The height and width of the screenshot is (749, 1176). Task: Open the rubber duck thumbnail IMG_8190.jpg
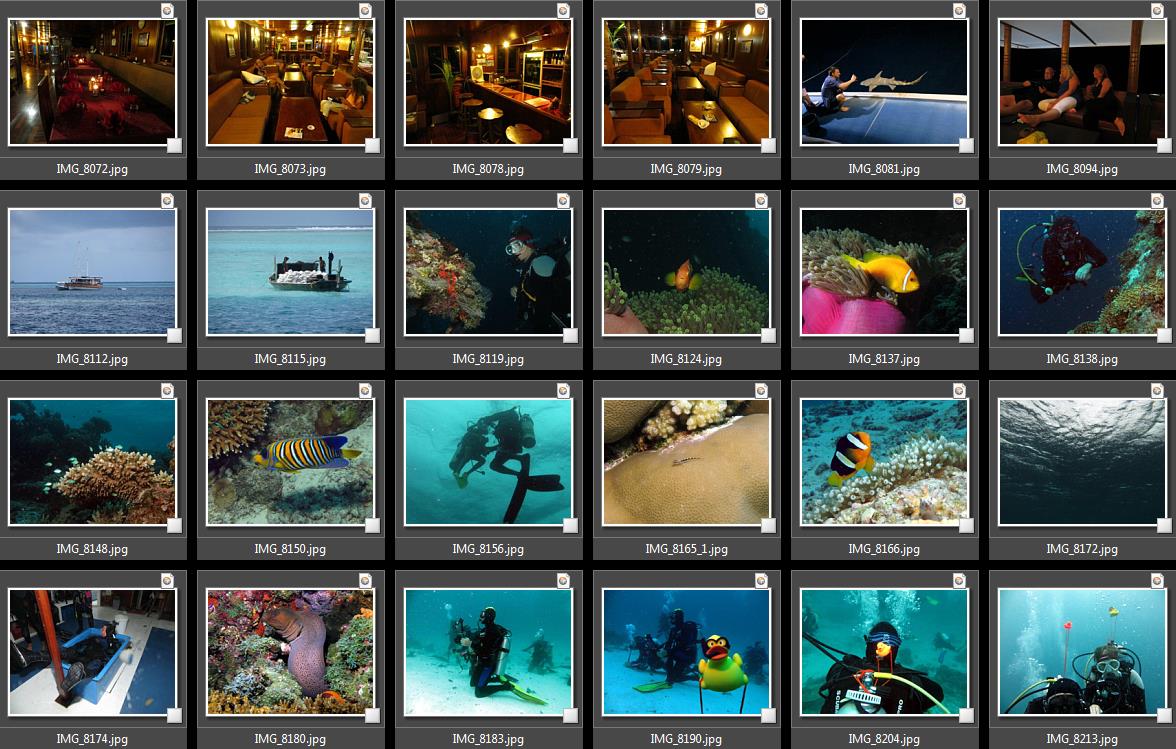click(x=686, y=652)
